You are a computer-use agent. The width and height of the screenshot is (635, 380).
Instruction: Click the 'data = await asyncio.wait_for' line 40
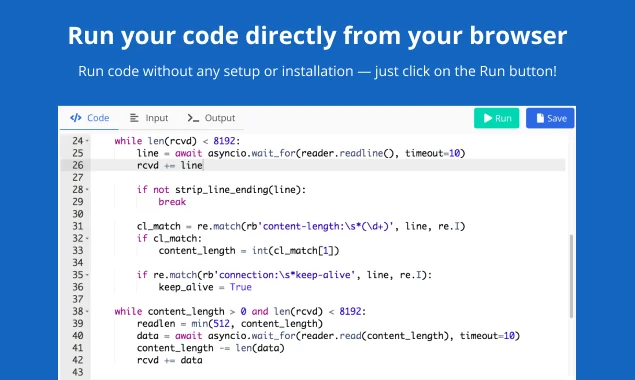328,335
